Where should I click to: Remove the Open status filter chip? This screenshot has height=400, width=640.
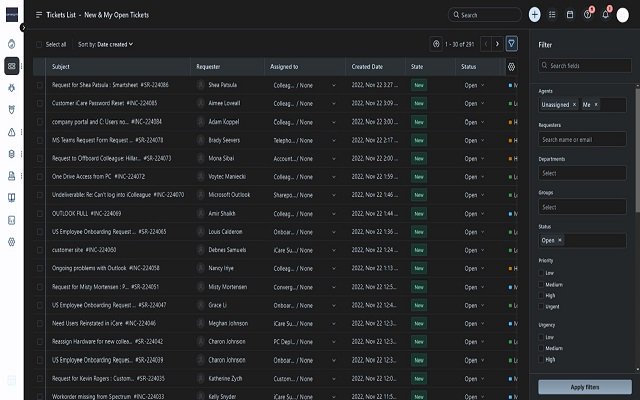[x=560, y=240]
